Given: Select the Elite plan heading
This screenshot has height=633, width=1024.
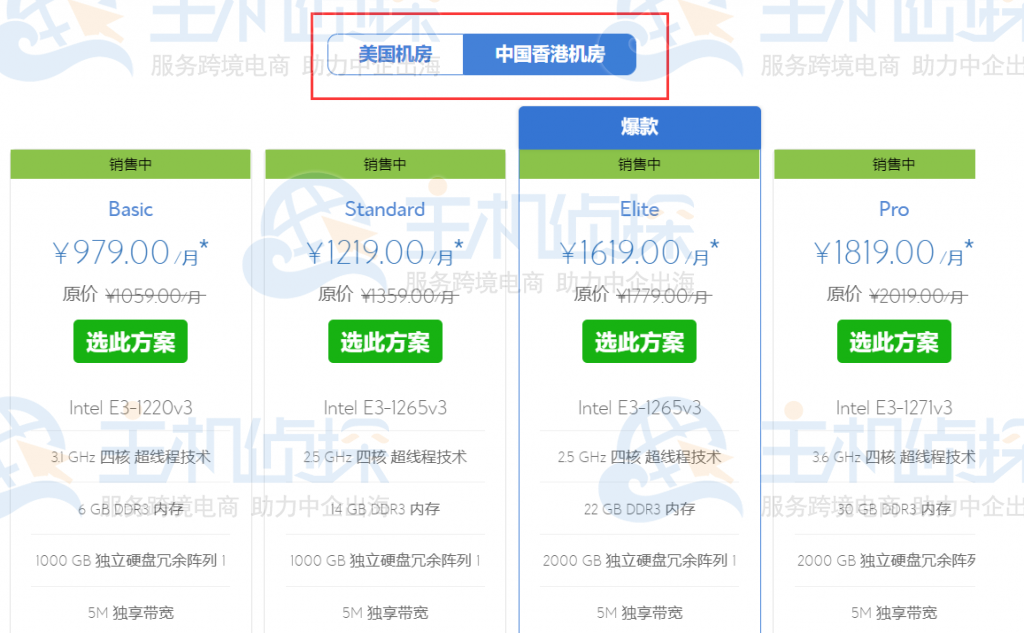Looking at the screenshot, I should [640, 209].
